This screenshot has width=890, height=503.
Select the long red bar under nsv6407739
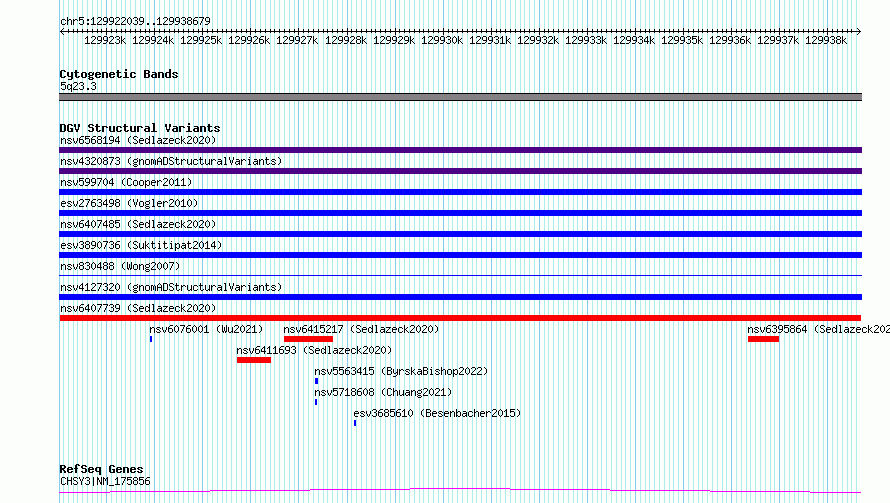point(460,318)
